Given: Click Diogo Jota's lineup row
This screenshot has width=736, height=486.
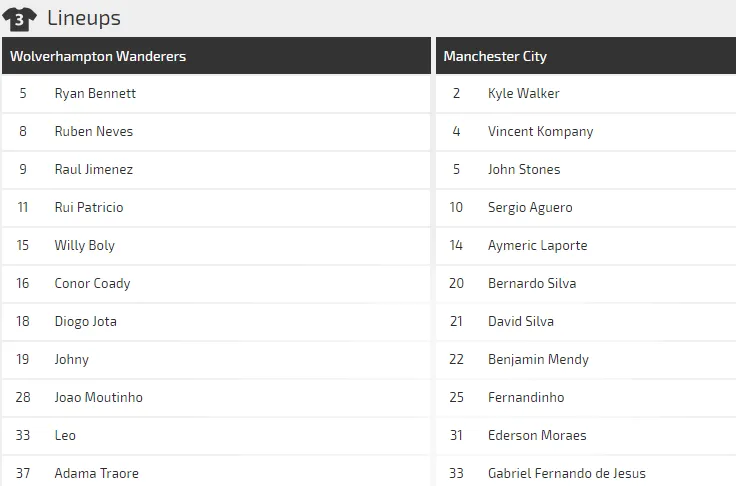Looking at the screenshot, I should pos(85,321).
